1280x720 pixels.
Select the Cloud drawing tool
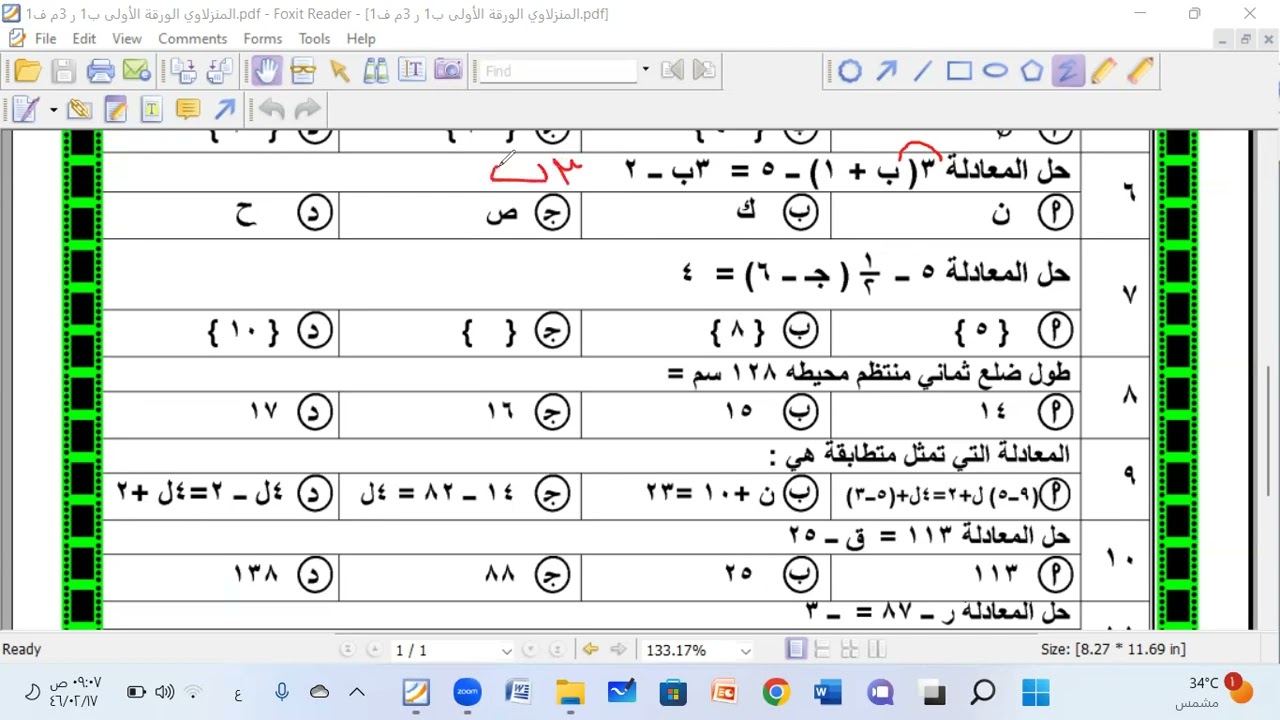[850, 71]
